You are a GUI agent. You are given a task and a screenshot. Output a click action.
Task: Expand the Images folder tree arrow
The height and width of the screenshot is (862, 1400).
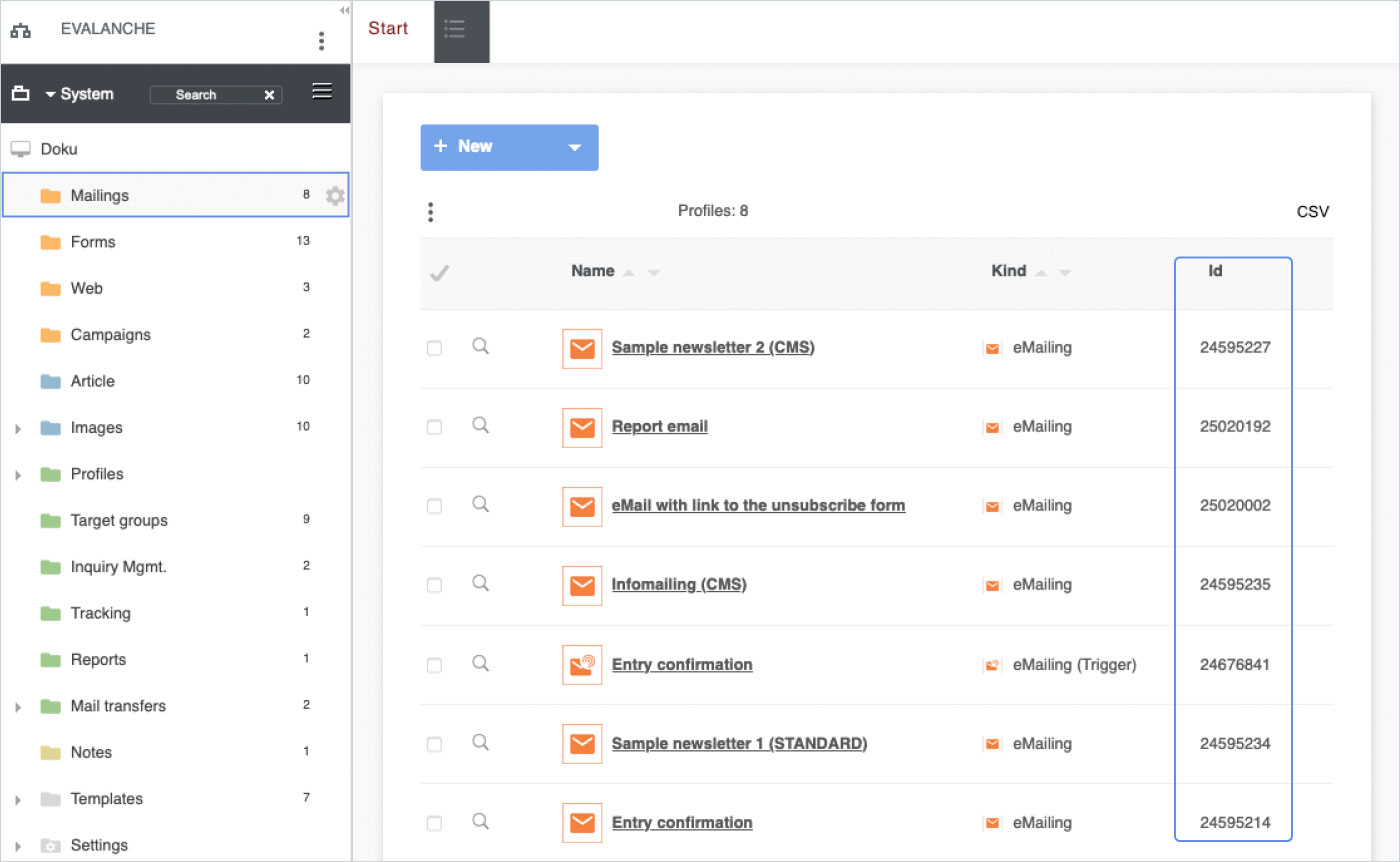tap(18, 428)
